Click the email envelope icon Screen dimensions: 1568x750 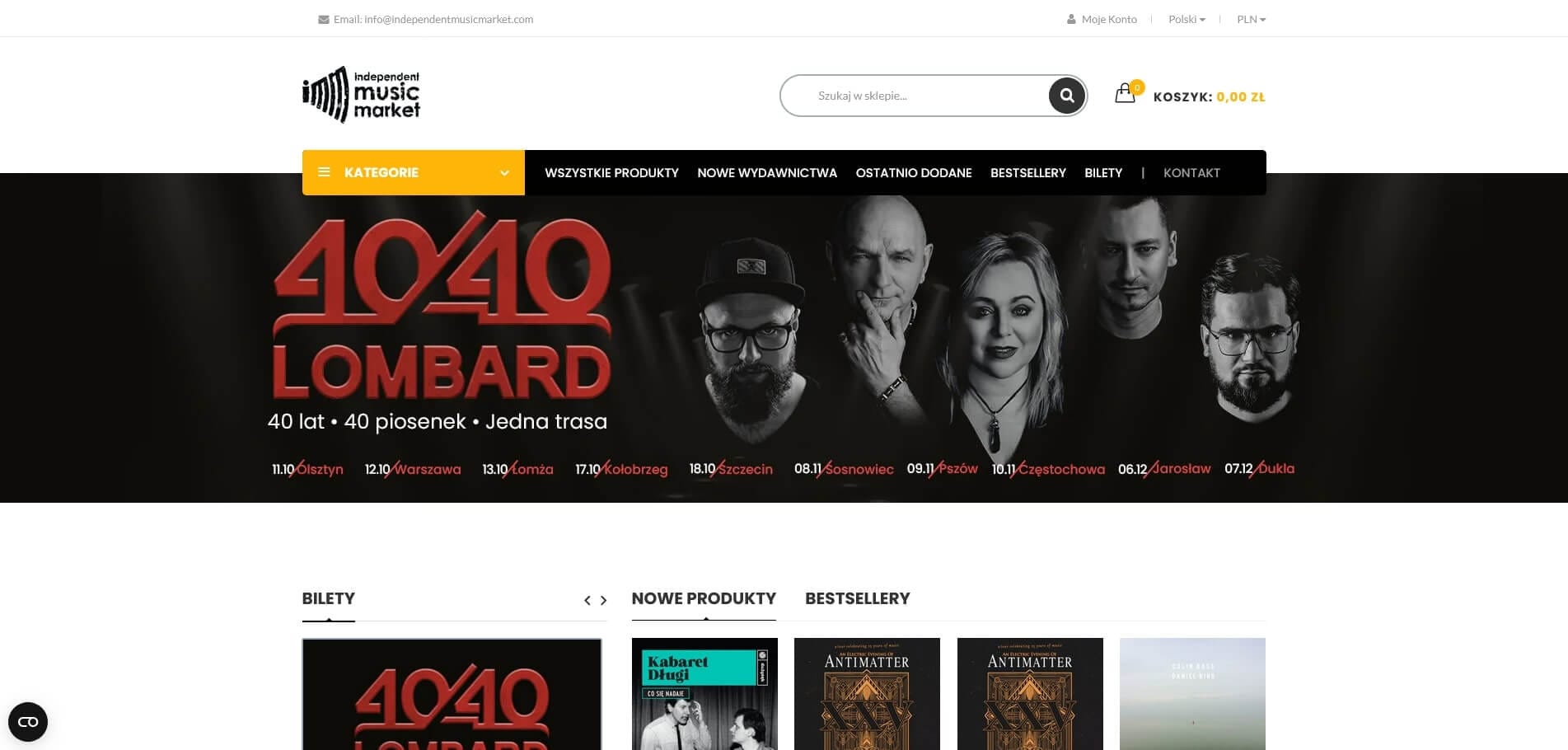[324, 20]
